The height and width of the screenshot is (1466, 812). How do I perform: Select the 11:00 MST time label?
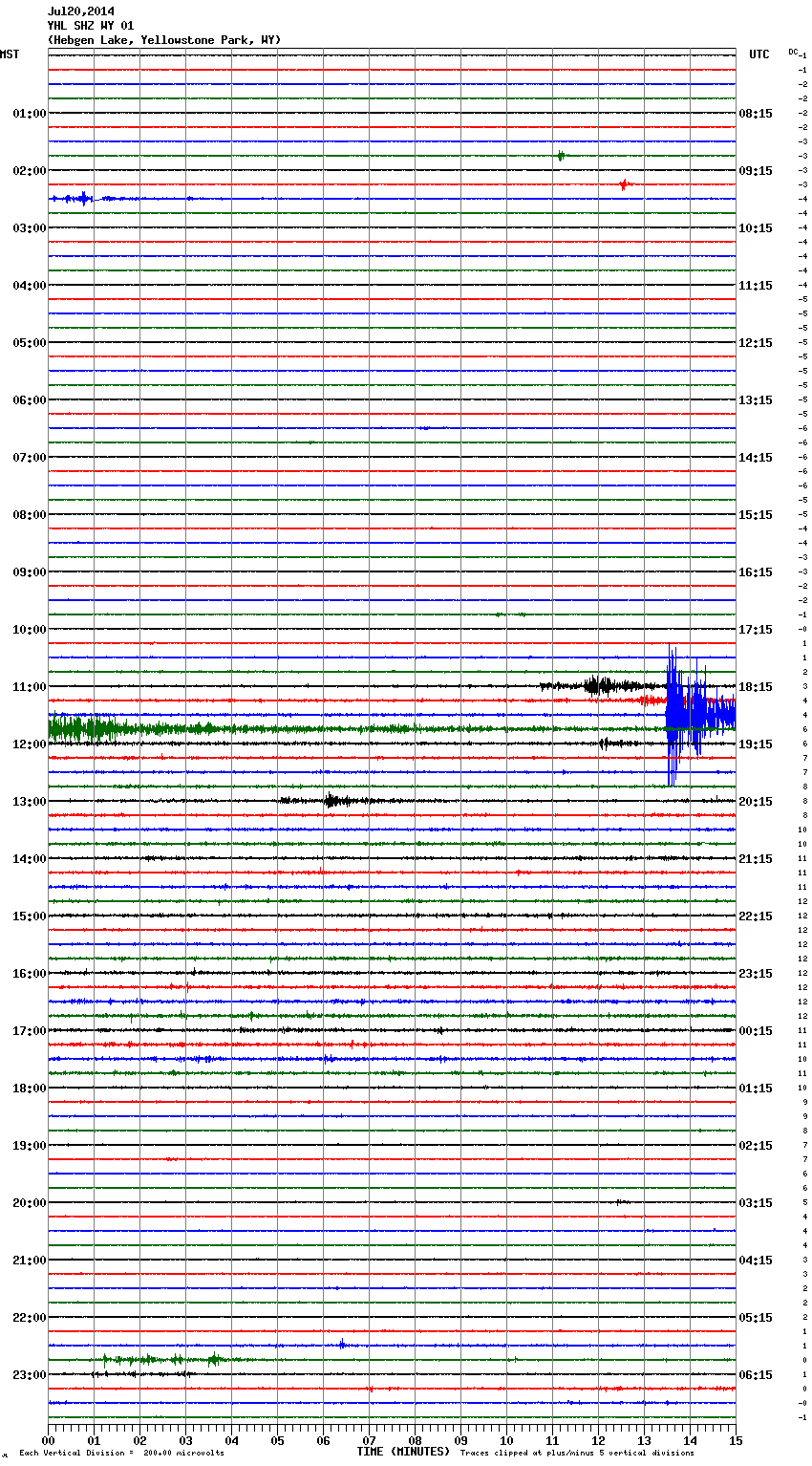click(30, 687)
